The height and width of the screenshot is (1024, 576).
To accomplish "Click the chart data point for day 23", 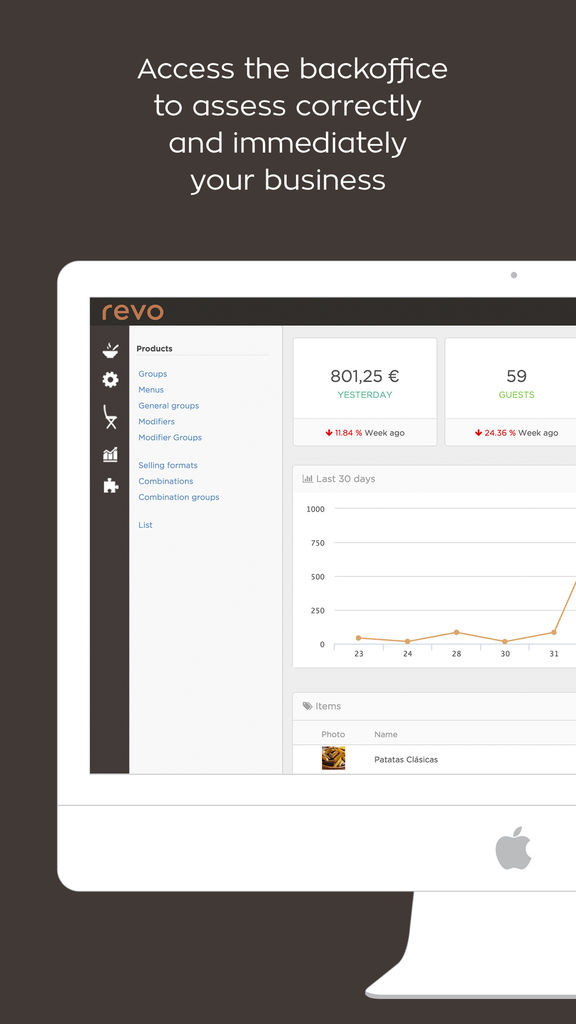I will click(359, 638).
